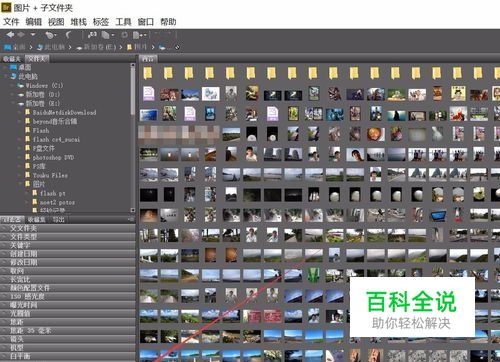Open the 文件 menu
Screen dimensions: 500x362
[x=11, y=22]
